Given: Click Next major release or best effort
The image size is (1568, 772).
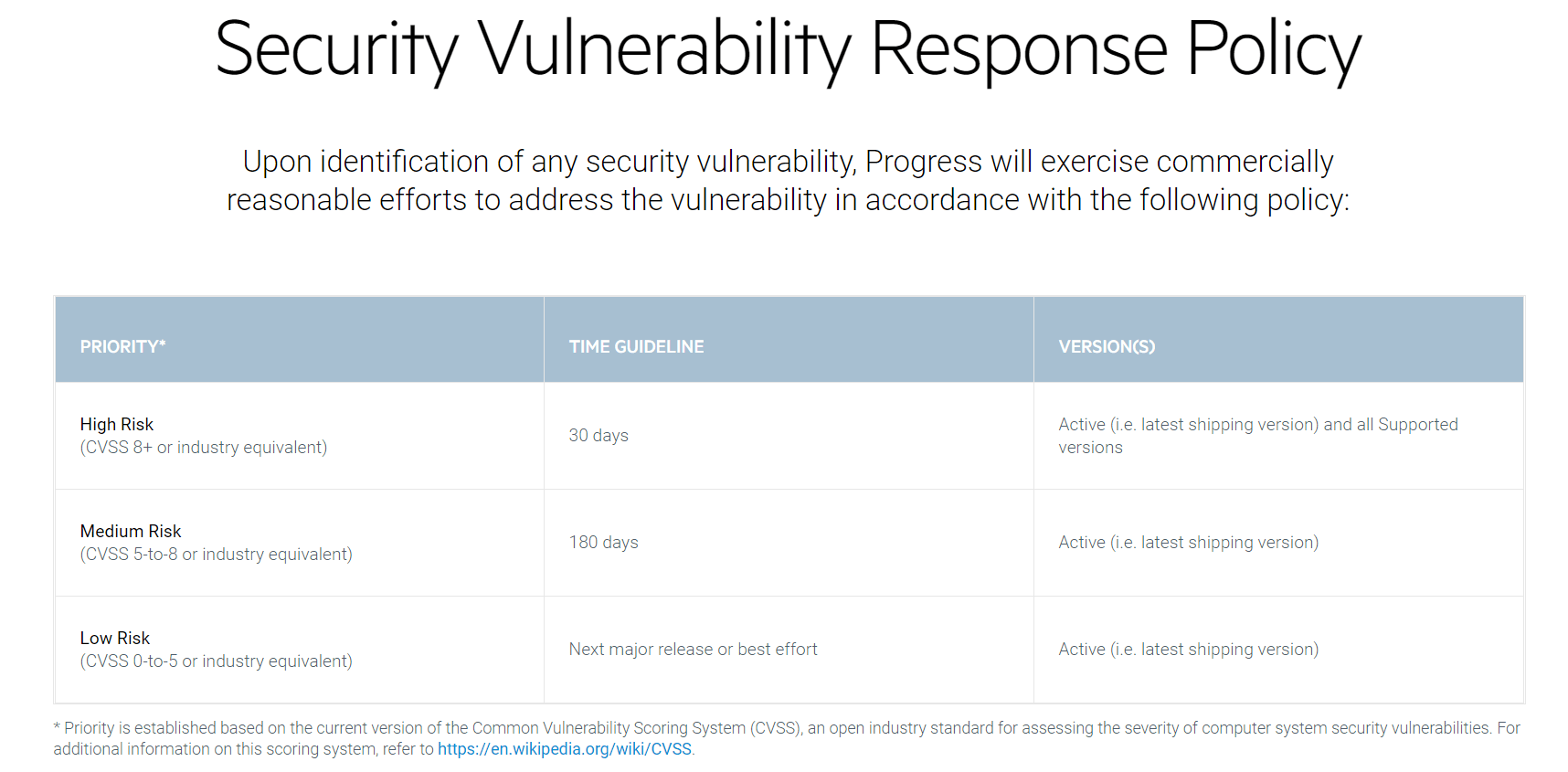Looking at the screenshot, I should pos(693,650).
